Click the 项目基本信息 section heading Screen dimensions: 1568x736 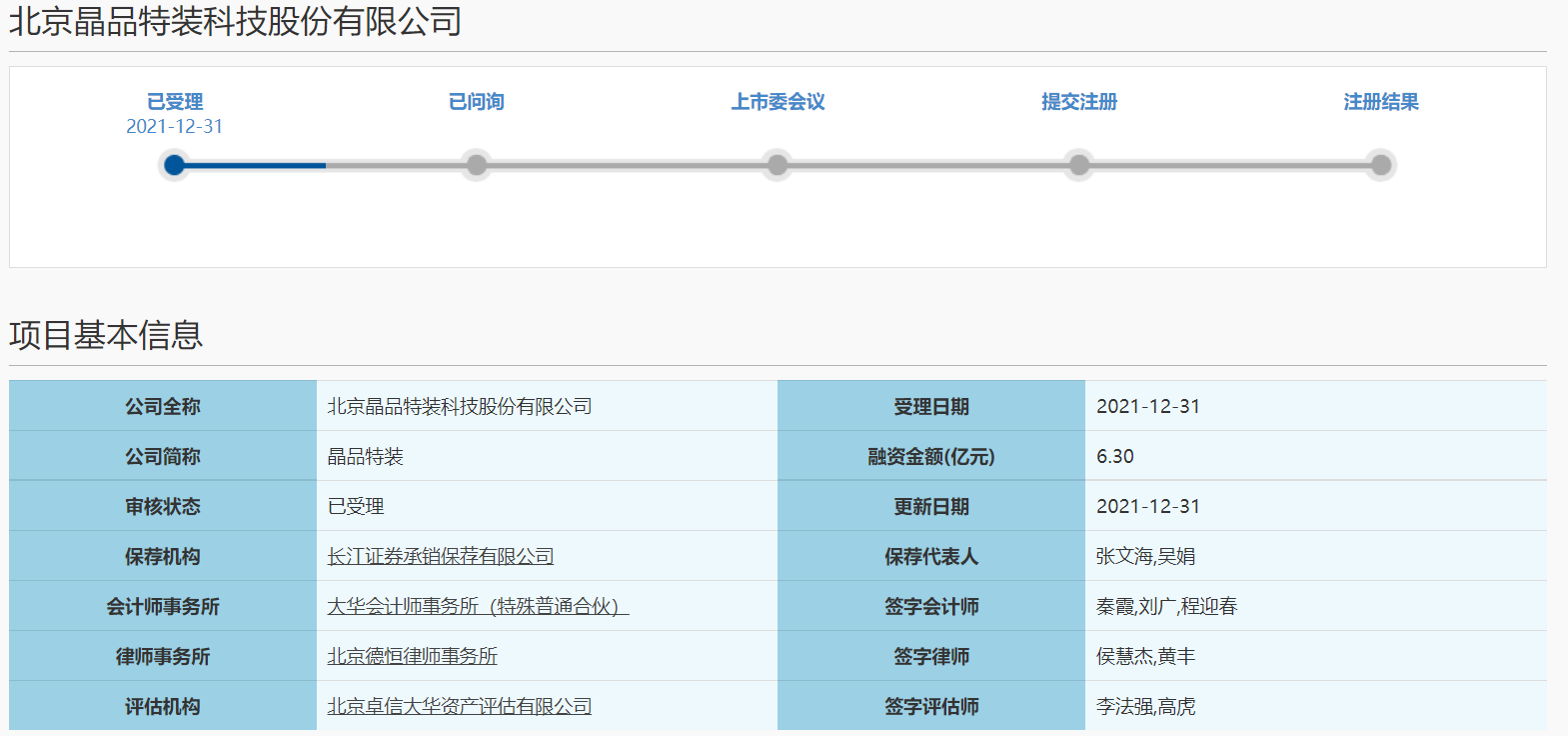tap(106, 335)
